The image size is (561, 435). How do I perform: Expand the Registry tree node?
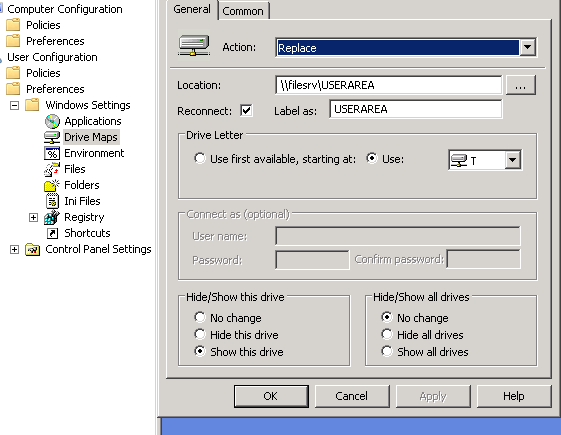pos(33,217)
